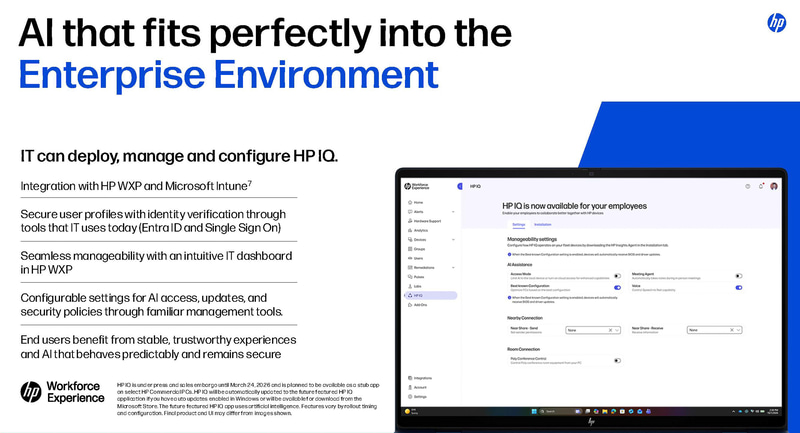Open Integrations in the sidebar
Viewport: 800px width, 433px height.
tap(420, 378)
